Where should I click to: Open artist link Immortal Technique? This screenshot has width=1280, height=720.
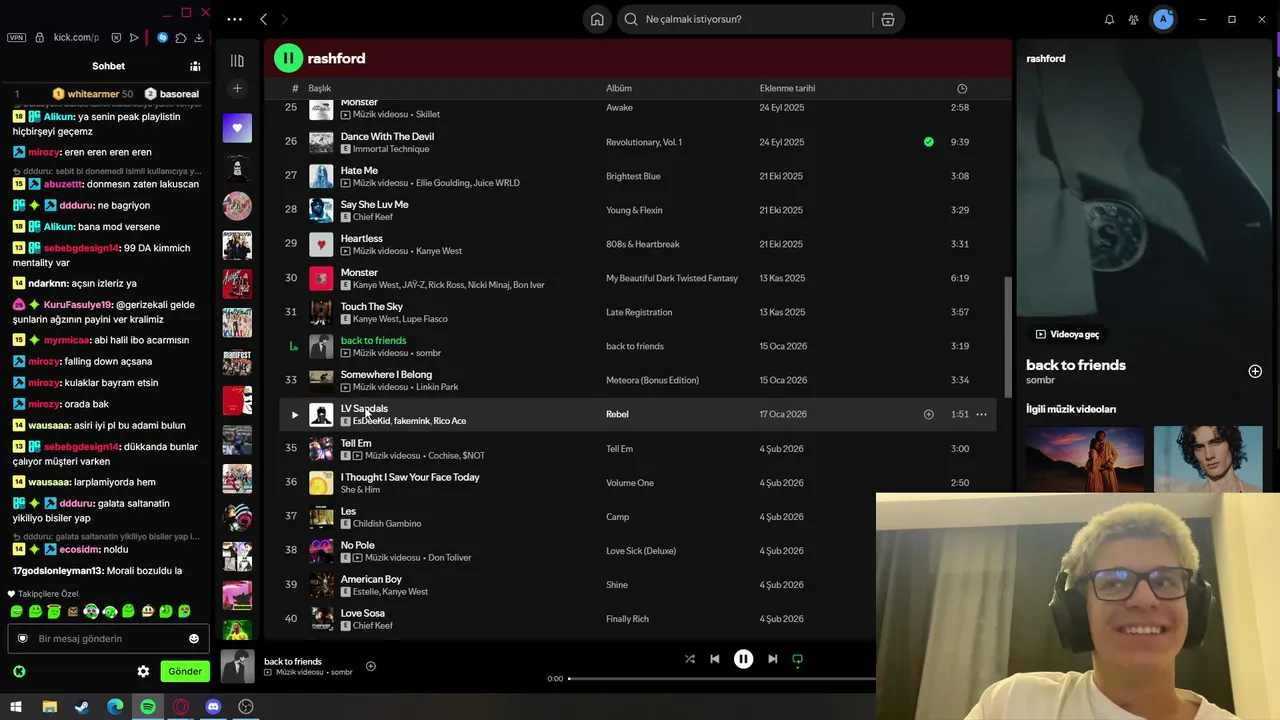pyautogui.click(x=391, y=149)
